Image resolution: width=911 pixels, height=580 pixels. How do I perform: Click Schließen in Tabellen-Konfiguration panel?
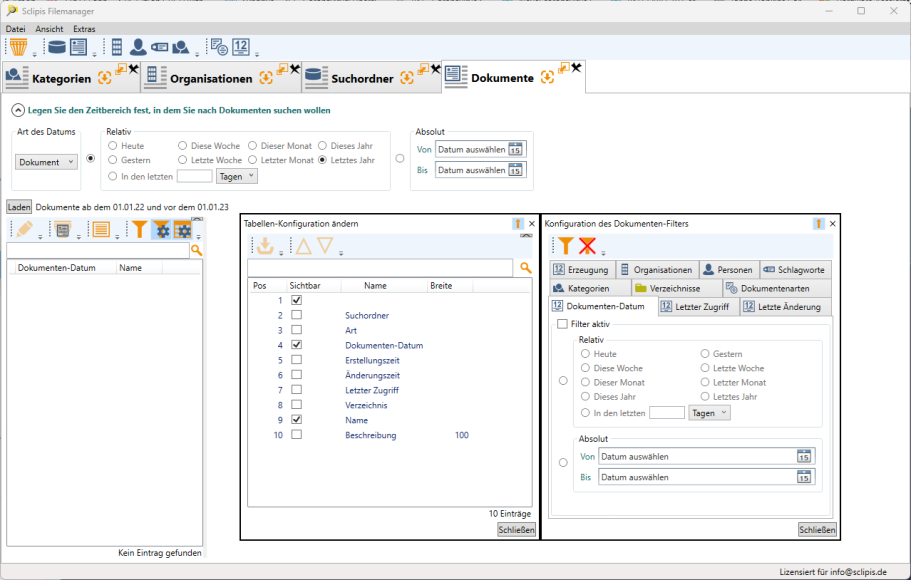pos(516,530)
